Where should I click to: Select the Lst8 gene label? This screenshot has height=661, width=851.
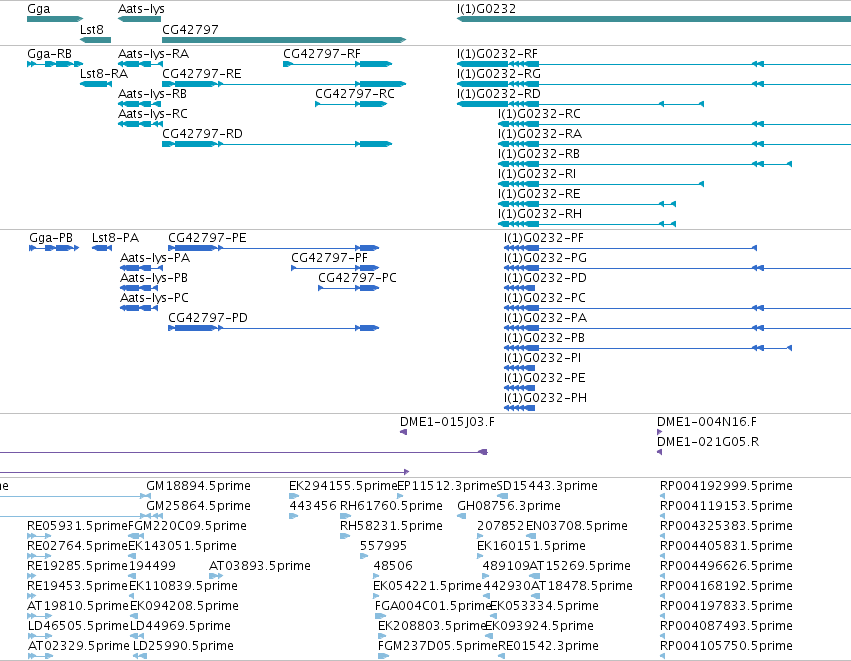92,30
